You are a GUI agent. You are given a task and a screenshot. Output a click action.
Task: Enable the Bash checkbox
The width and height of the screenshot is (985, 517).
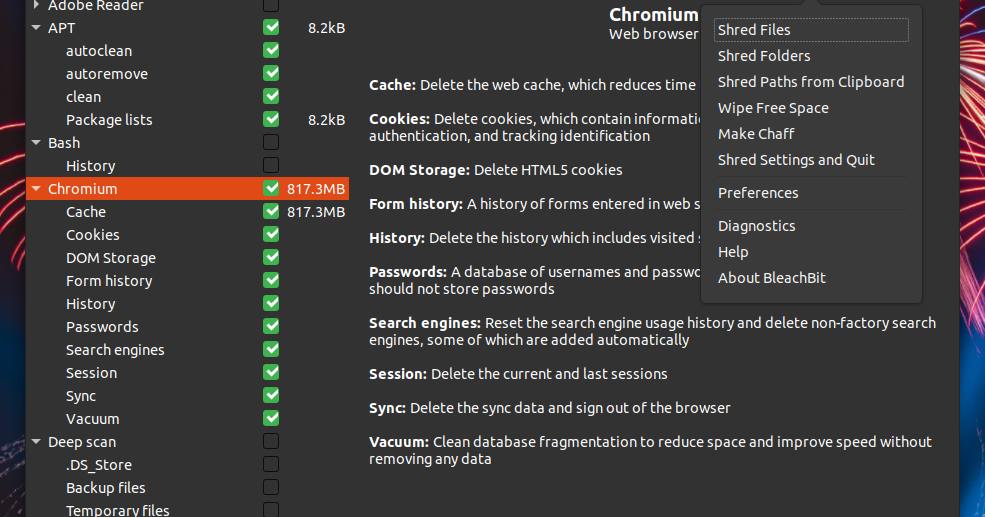click(x=271, y=143)
